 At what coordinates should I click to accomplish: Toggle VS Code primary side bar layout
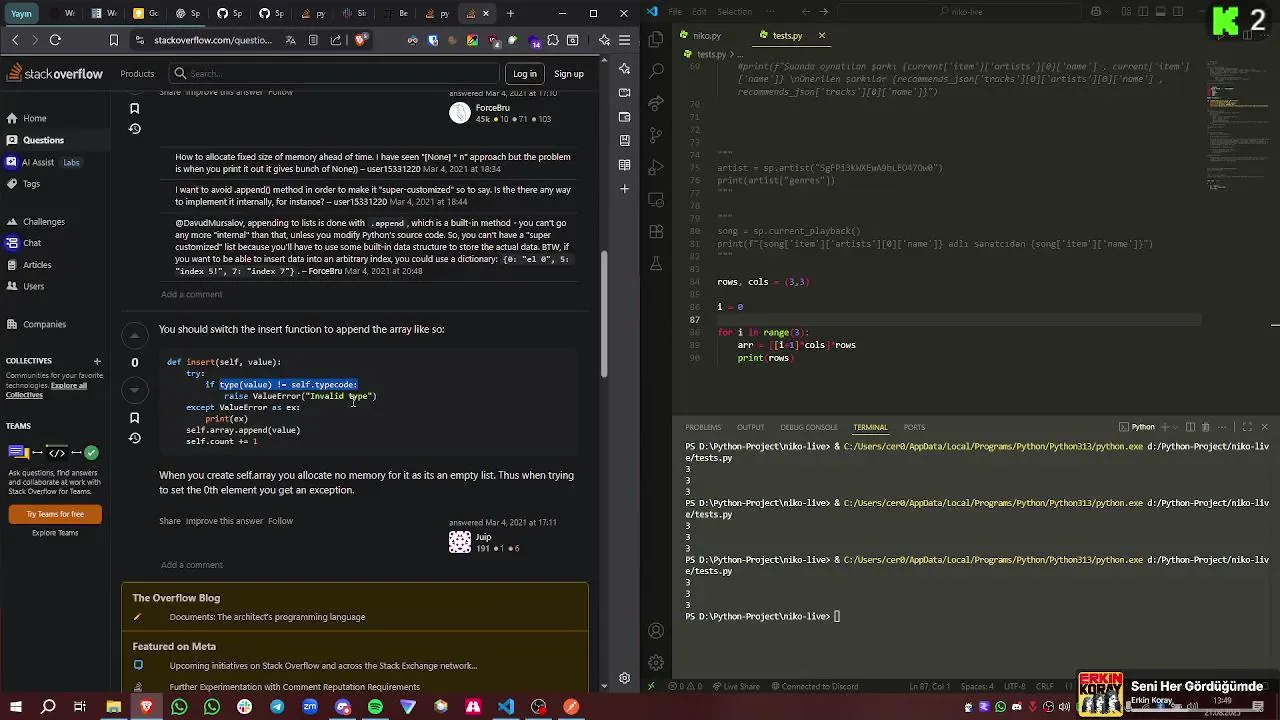click(x=1145, y=12)
